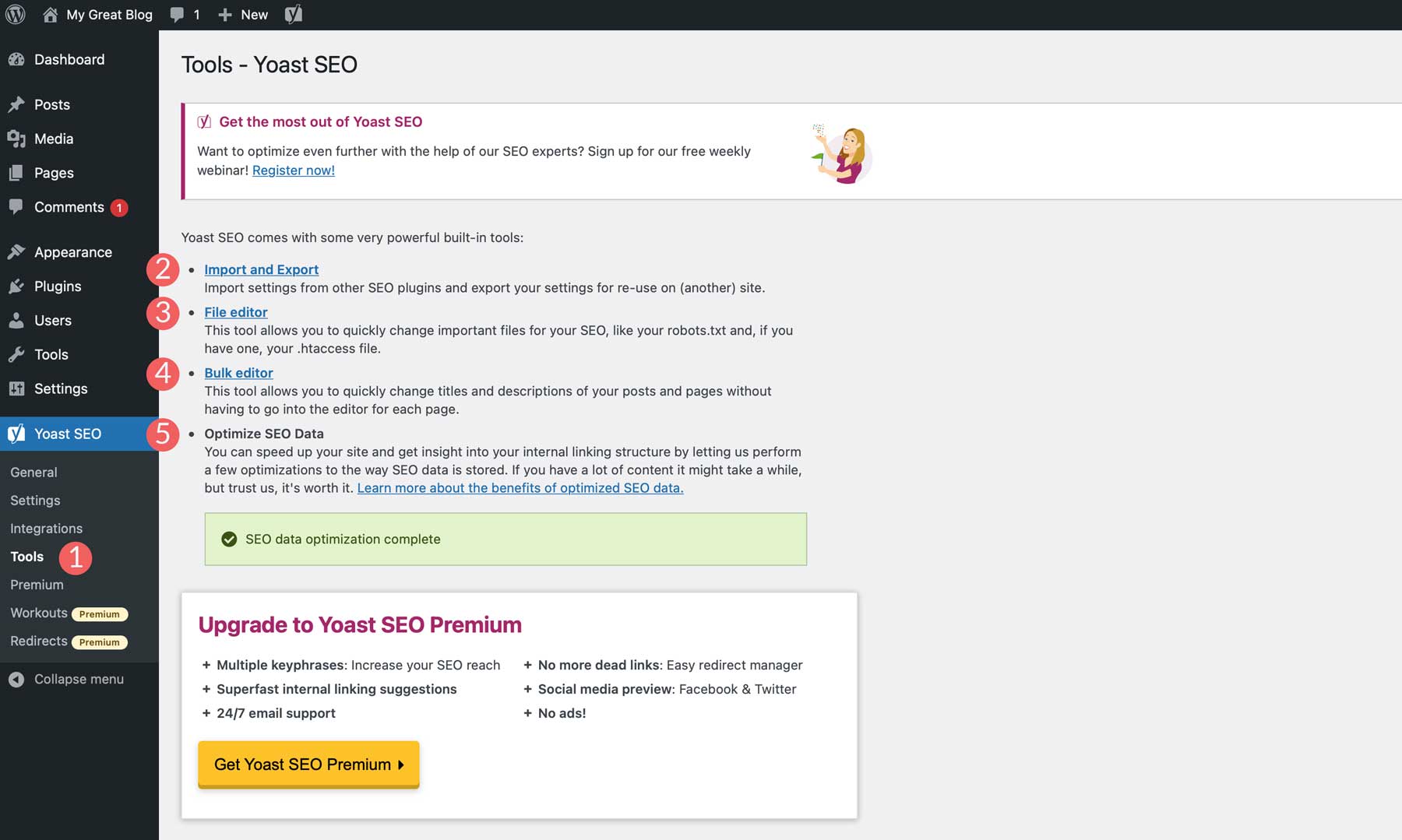
Task: Open the Import and Export tool
Action: pos(261,269)
